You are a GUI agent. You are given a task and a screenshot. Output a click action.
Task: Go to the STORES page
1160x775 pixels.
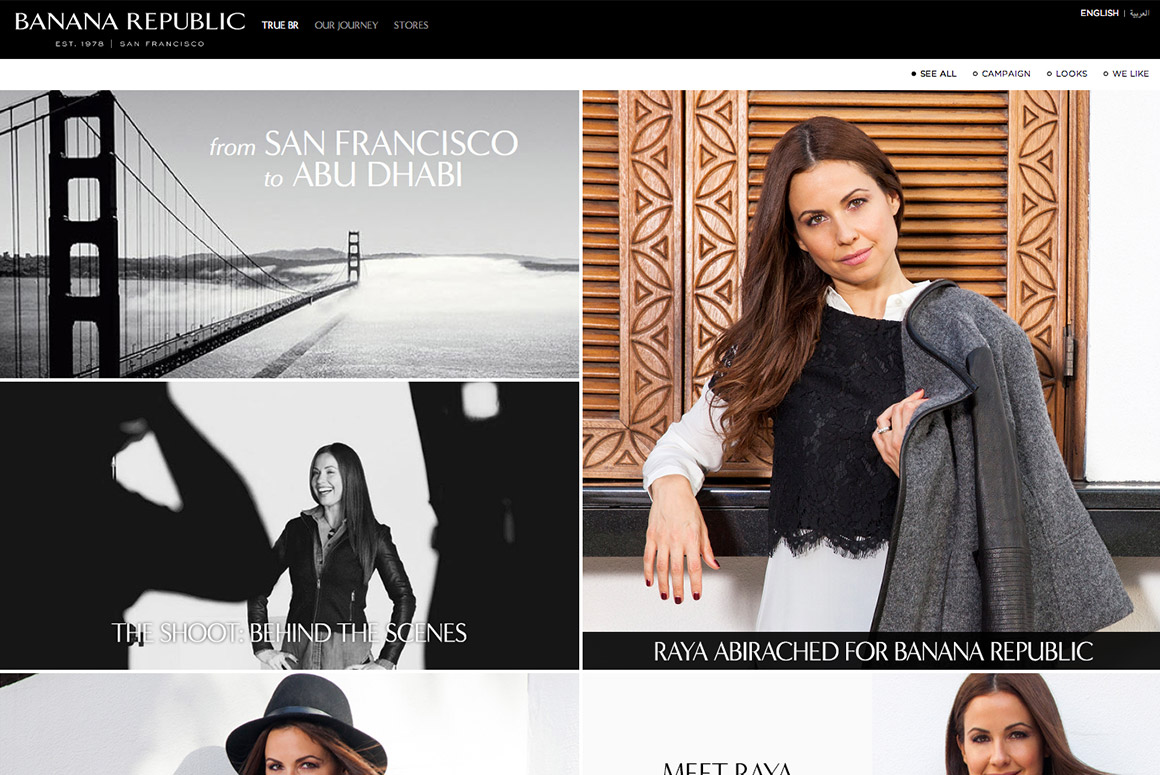click(x=411, y=25)
